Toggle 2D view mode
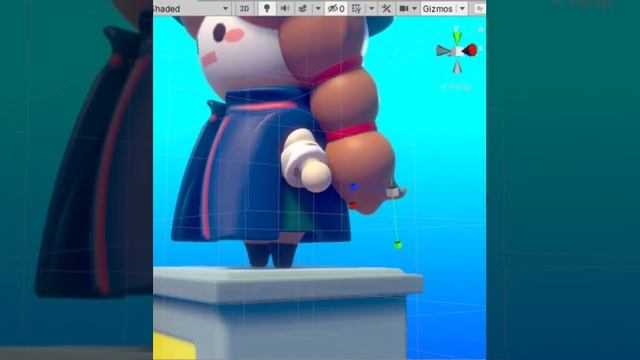Viewport: 640px width, 360px height. [244, 9]
